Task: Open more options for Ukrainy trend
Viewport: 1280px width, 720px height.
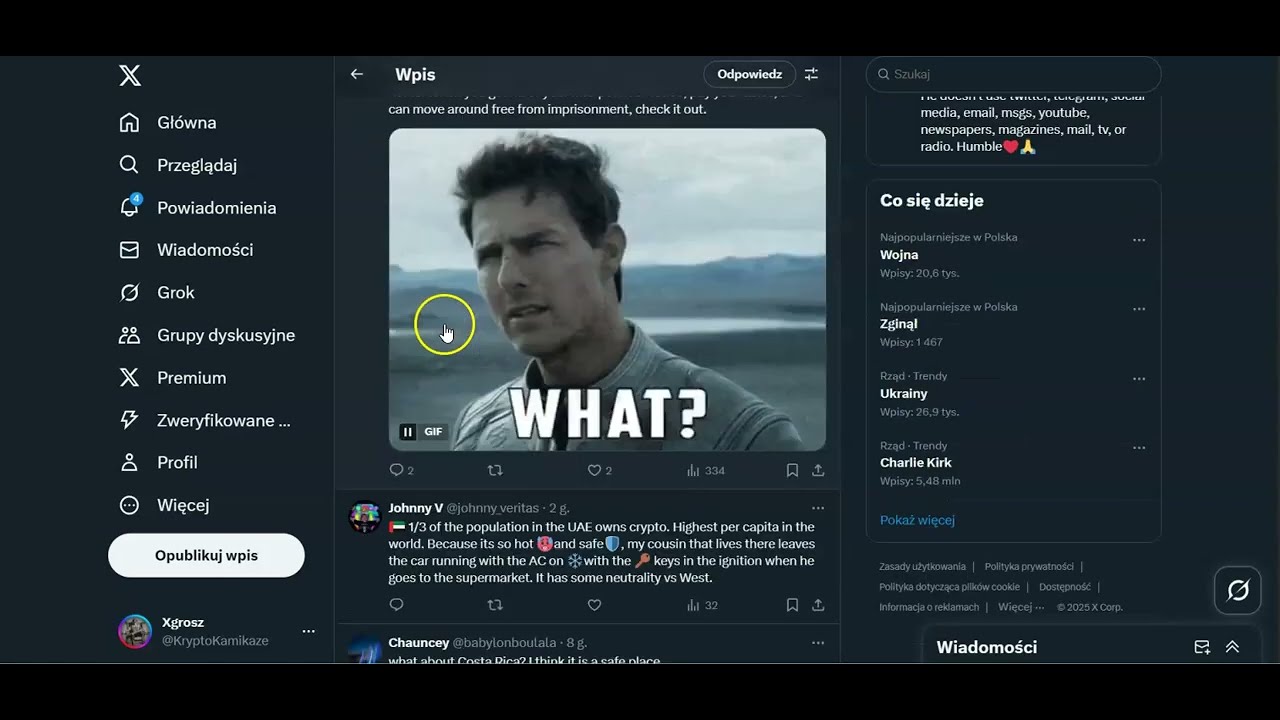Action: pos(1139,379)
